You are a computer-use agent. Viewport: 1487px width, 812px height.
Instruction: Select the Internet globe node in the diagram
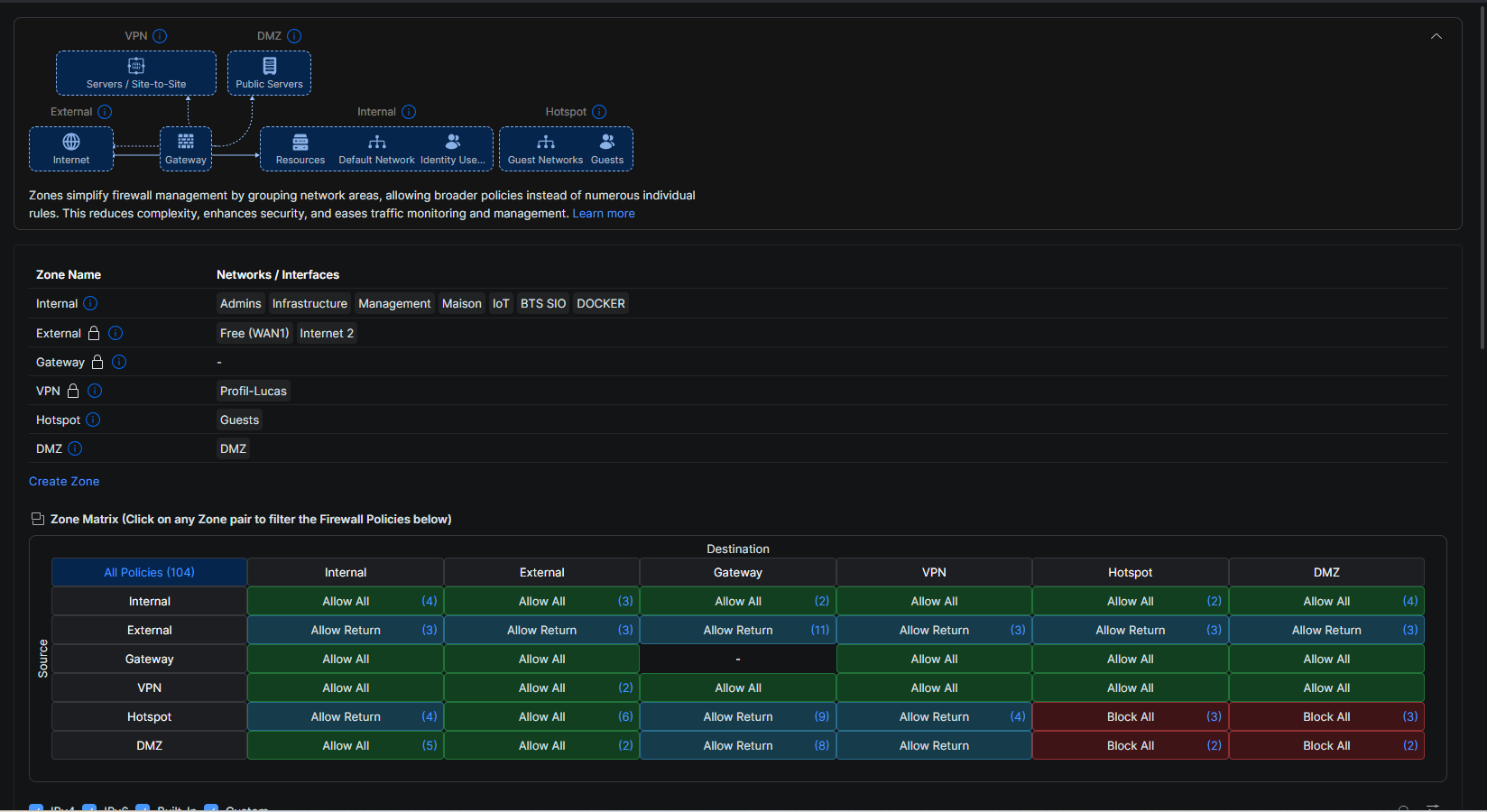click(71, 149)
